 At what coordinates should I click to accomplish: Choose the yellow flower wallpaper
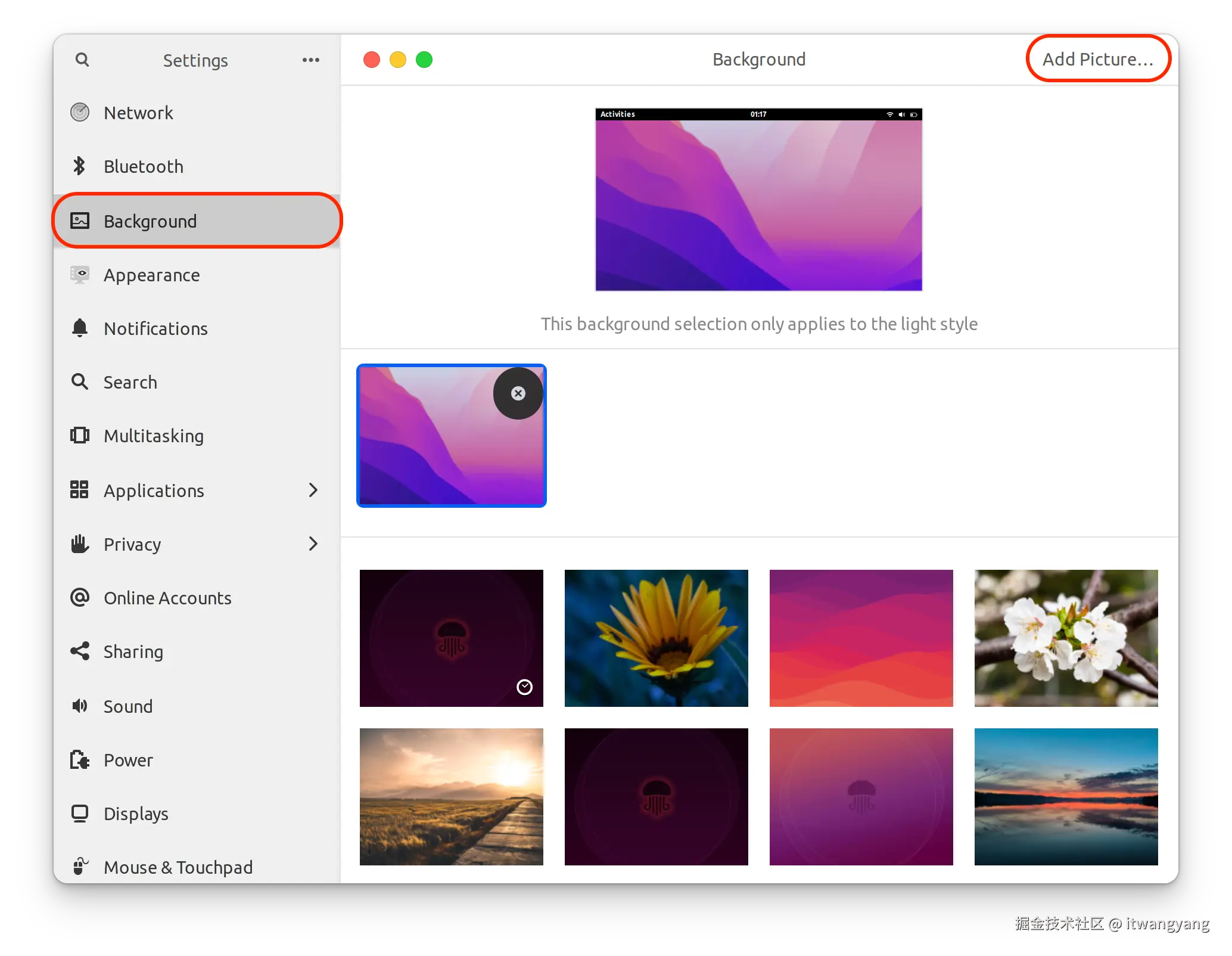656,638
